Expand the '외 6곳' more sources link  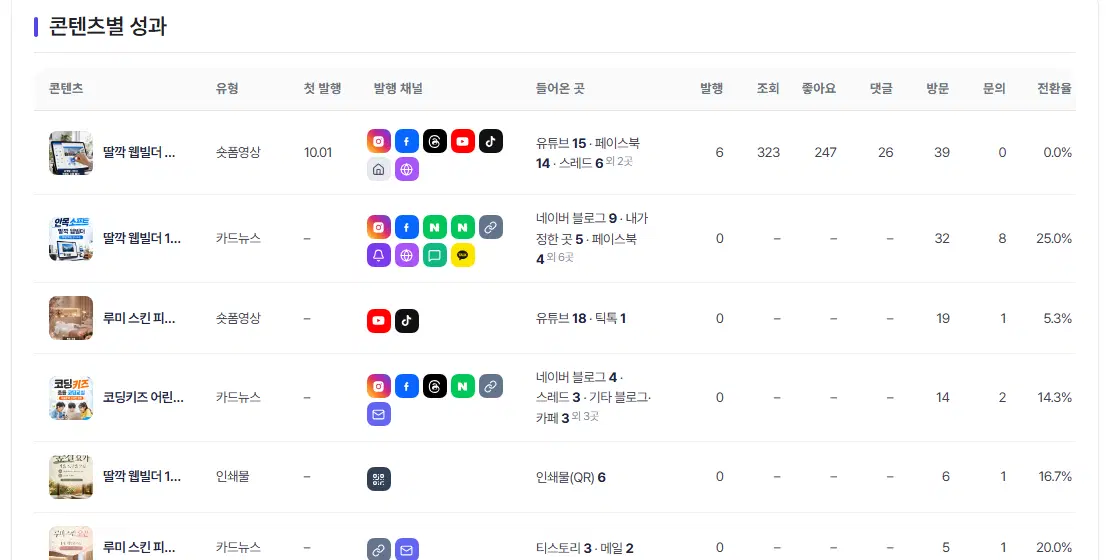(560, 257)
